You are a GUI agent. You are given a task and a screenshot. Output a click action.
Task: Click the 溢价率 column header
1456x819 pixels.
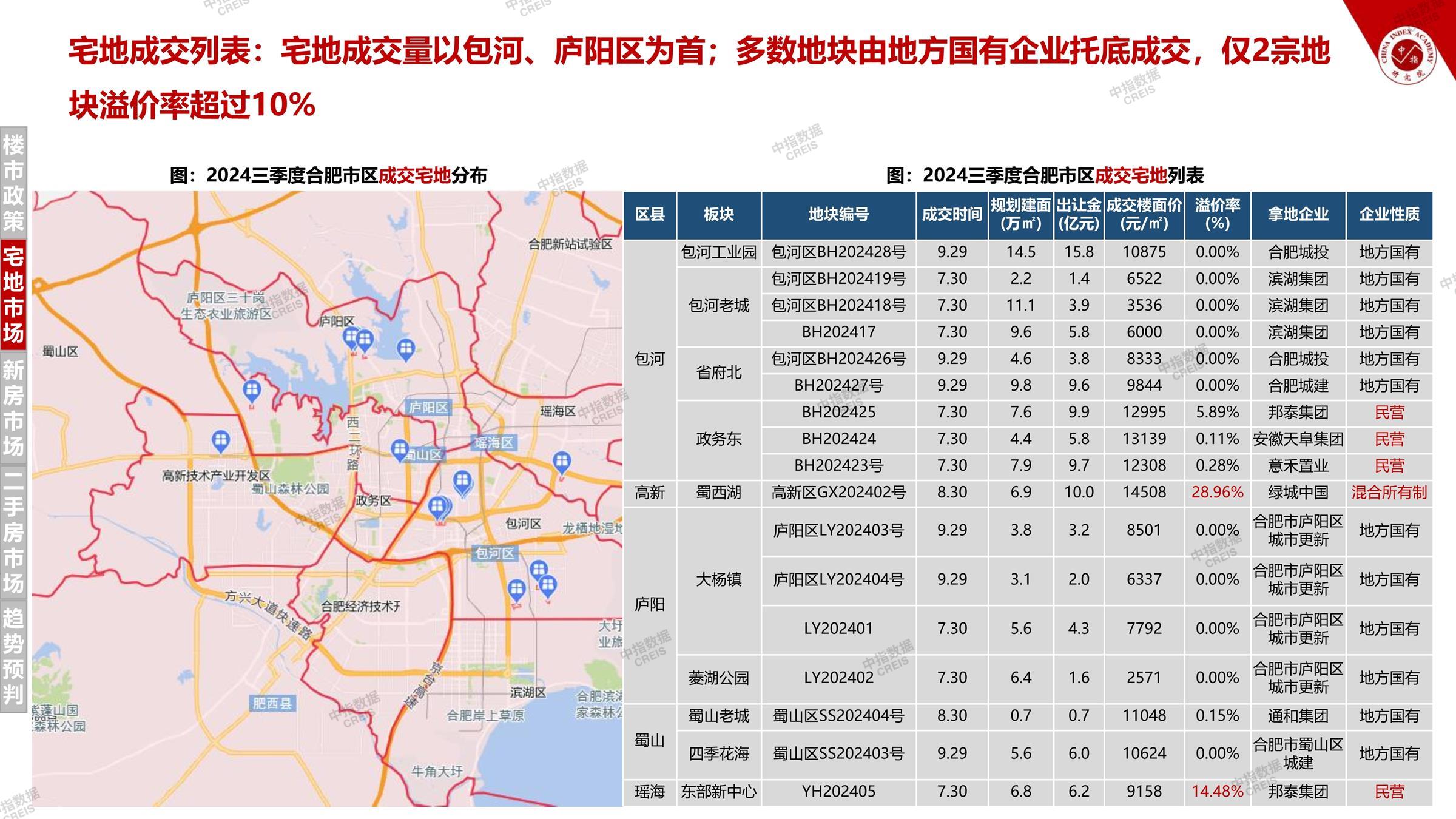(x=1217, y=214)
